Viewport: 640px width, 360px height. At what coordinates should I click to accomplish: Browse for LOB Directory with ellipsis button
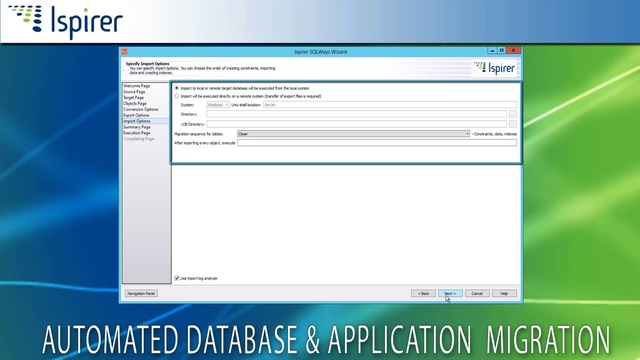click(x=513, y=124)
